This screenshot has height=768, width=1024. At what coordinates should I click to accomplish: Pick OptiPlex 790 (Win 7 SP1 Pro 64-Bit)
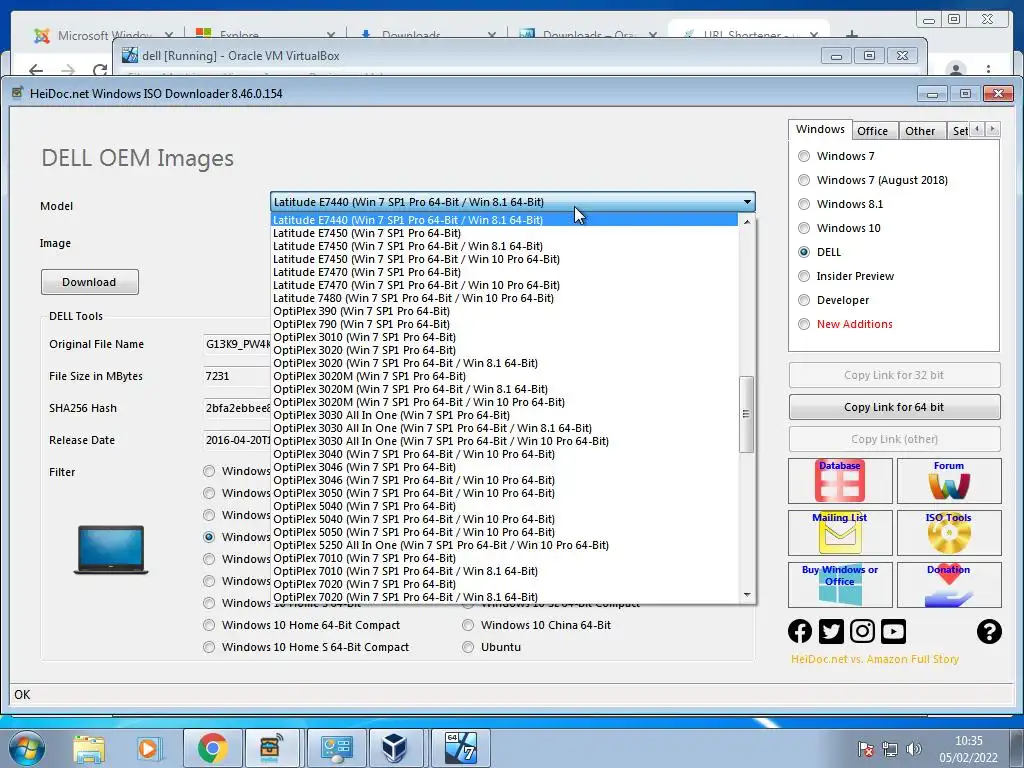tap(505, 324)
